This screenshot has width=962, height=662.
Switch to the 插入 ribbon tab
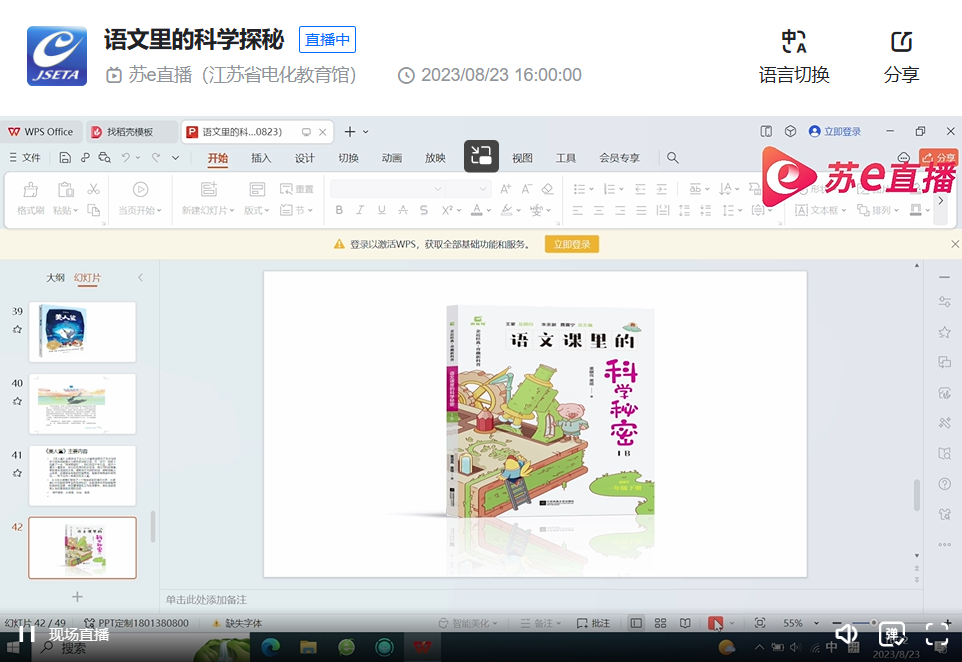tap(261, 158)
